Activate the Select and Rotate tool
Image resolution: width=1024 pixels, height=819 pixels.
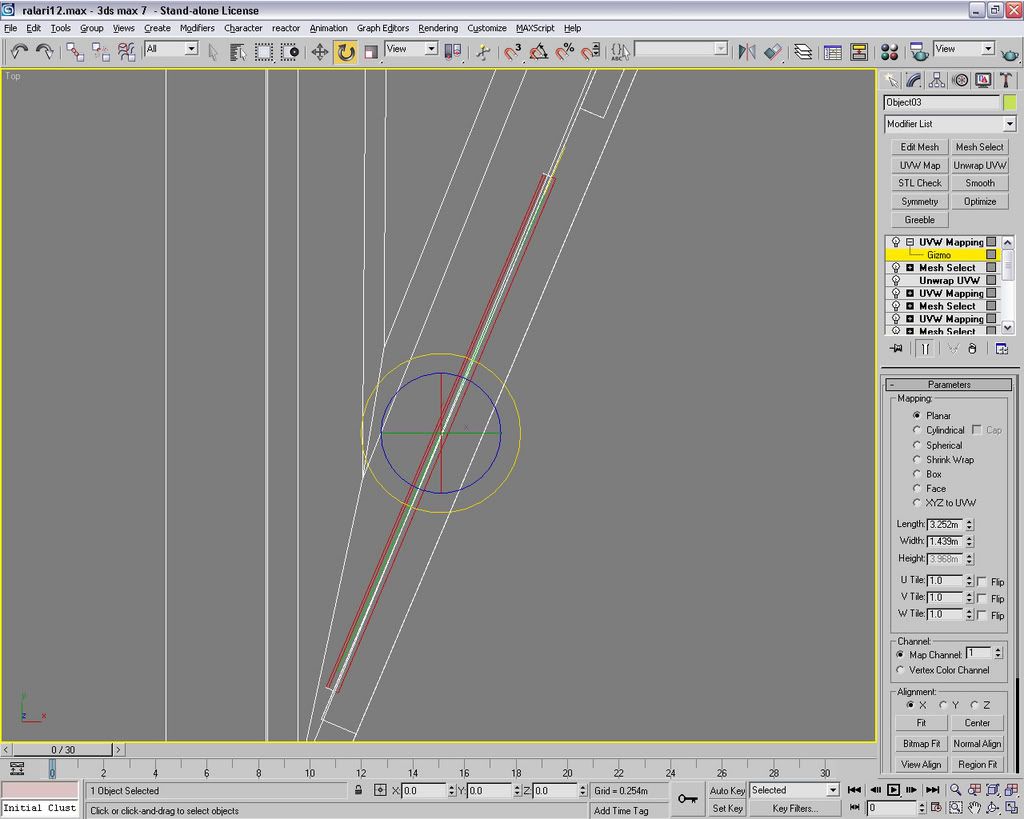point(345,52)
